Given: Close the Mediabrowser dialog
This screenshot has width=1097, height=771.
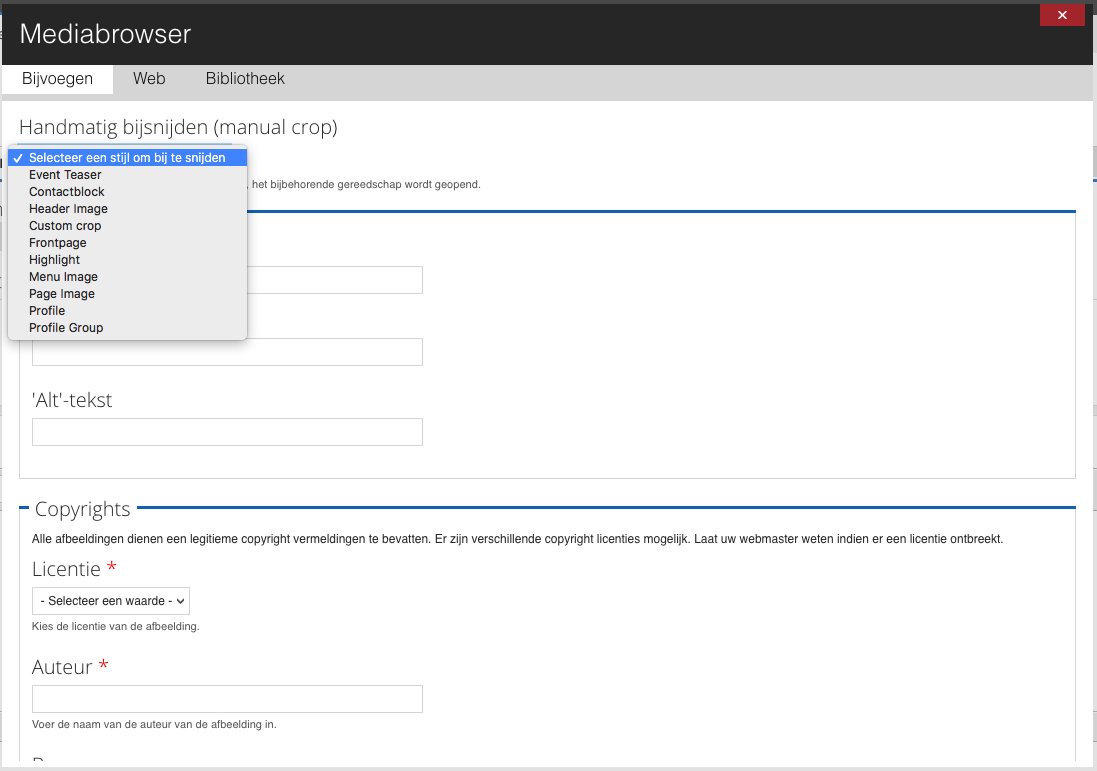Looking at the screenshot, I should click(x=1062, y=15).
